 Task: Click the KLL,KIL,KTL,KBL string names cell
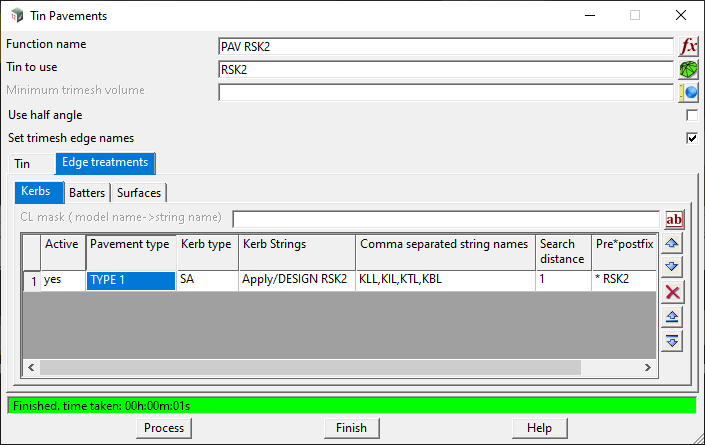tap(446, 280)
